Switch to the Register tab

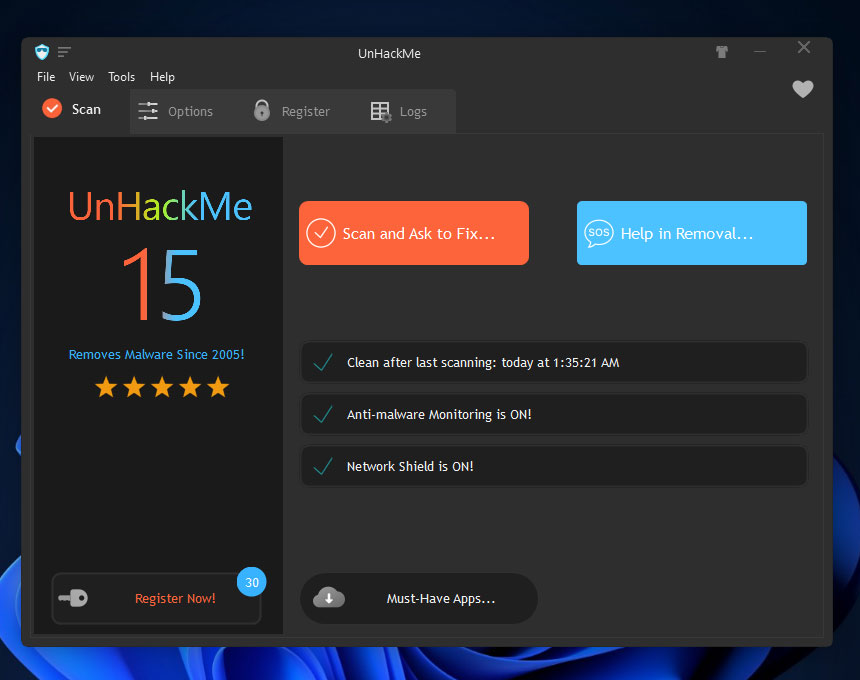pyautogui.click(x=292, y=111)
